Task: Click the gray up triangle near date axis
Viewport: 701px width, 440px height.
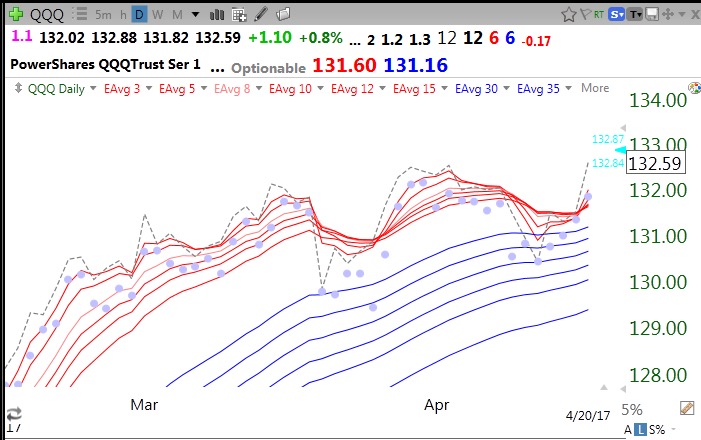Action: [x=604, y=387]
